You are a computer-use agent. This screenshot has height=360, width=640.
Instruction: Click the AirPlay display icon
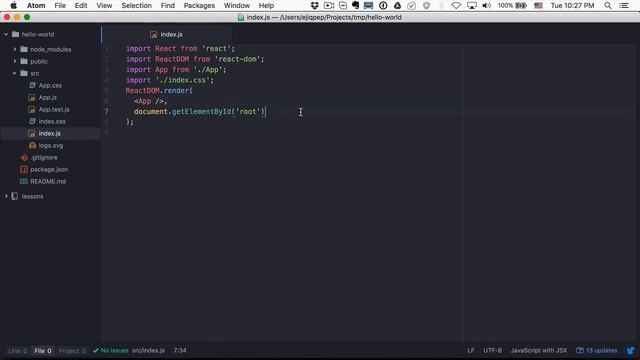tap(472, 5)
